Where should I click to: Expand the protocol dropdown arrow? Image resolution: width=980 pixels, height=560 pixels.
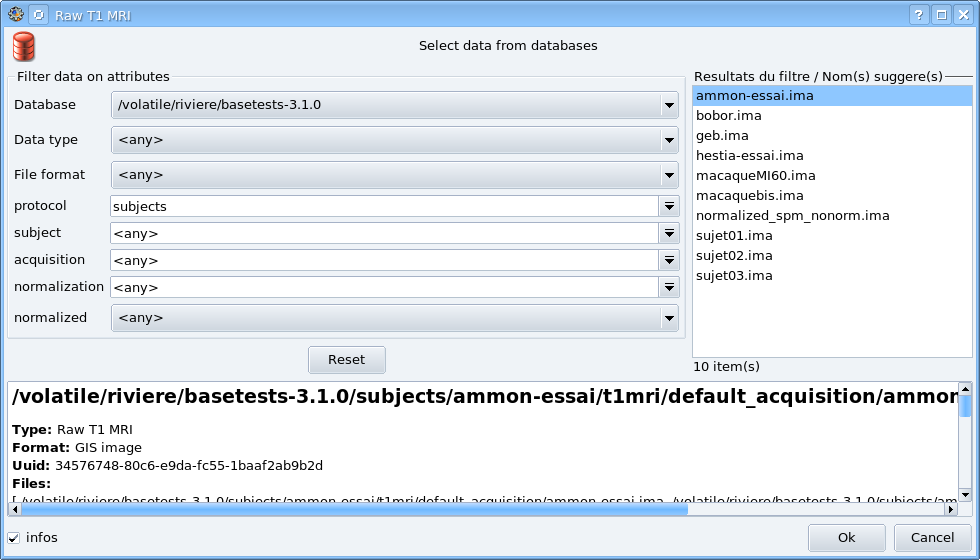(669, 206)
